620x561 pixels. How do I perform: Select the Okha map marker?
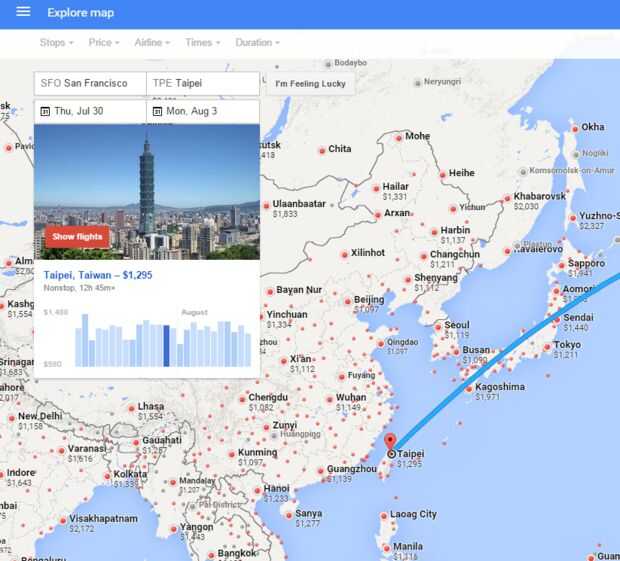click(575, 129)
